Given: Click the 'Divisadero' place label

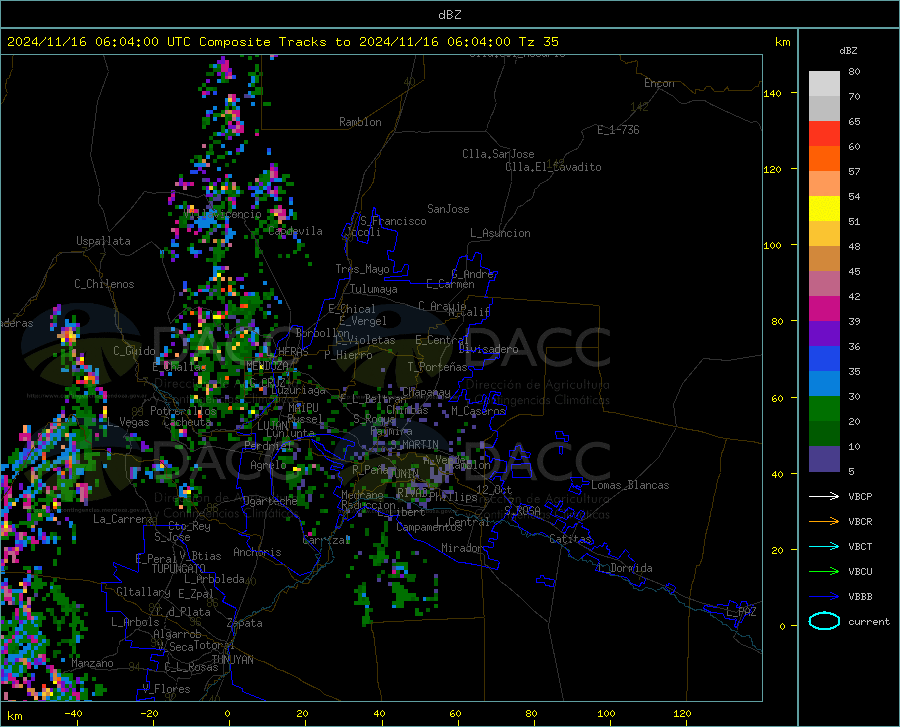Looking at the screenshot, I should pos(488,349).
